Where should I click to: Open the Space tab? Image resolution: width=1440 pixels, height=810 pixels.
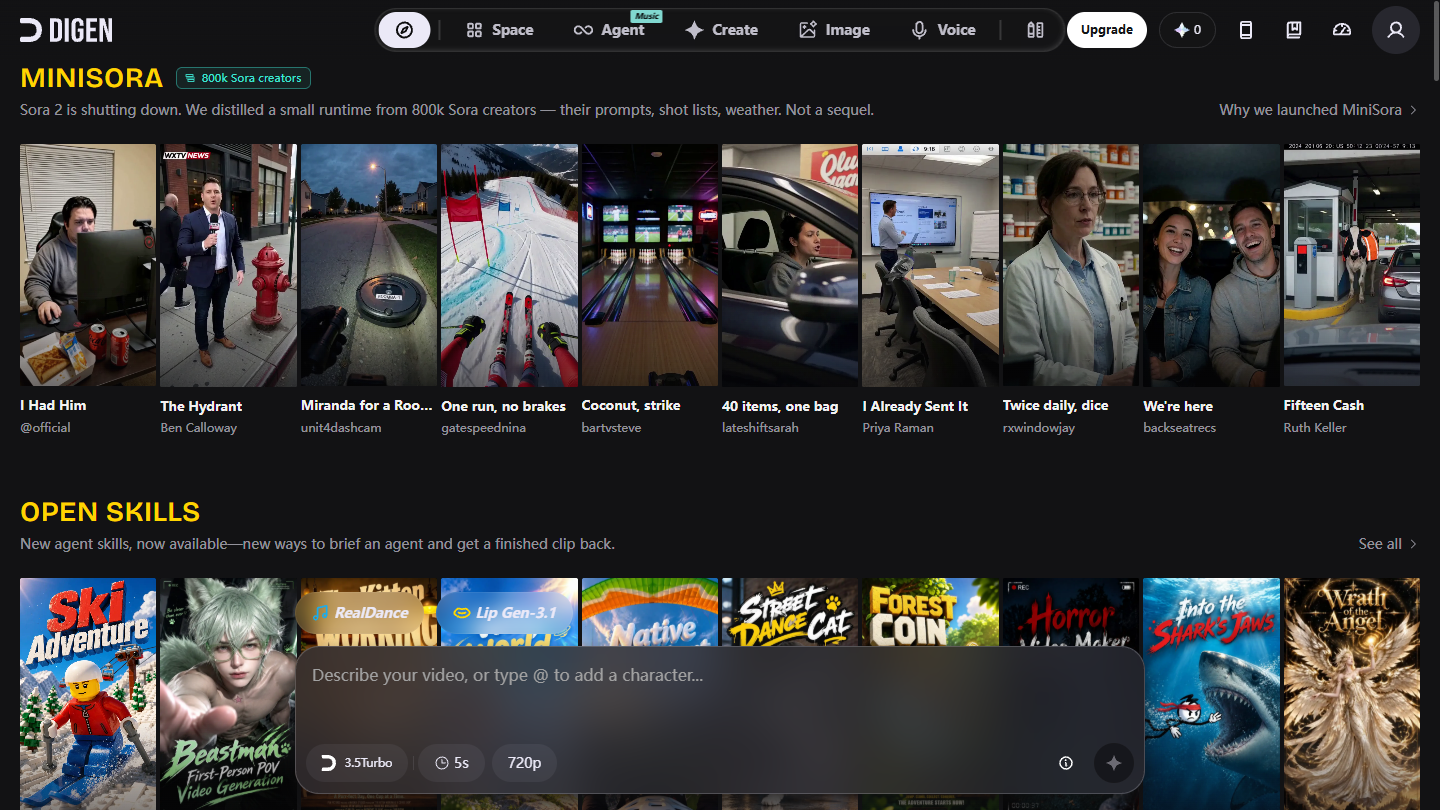(500, 30)
